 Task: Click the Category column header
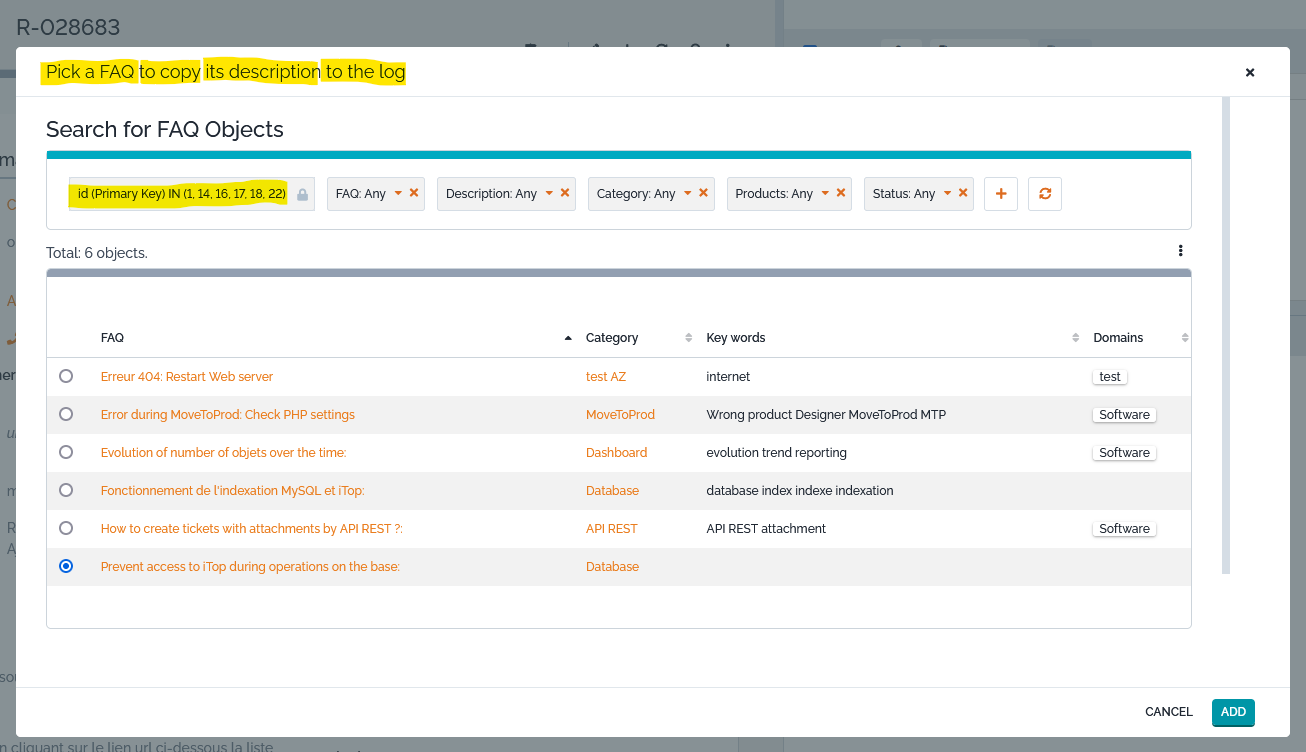pos(612,338)
